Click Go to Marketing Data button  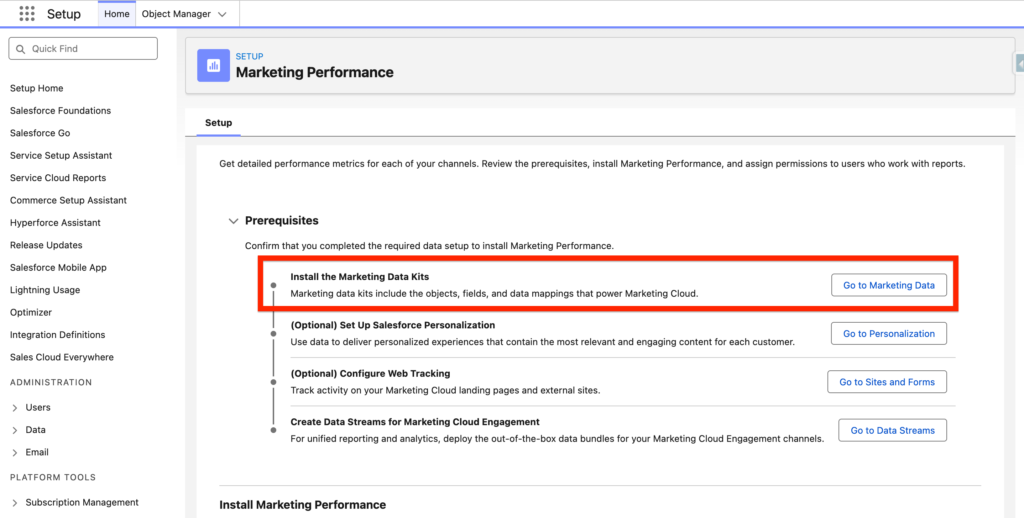[x=888, y=285]
